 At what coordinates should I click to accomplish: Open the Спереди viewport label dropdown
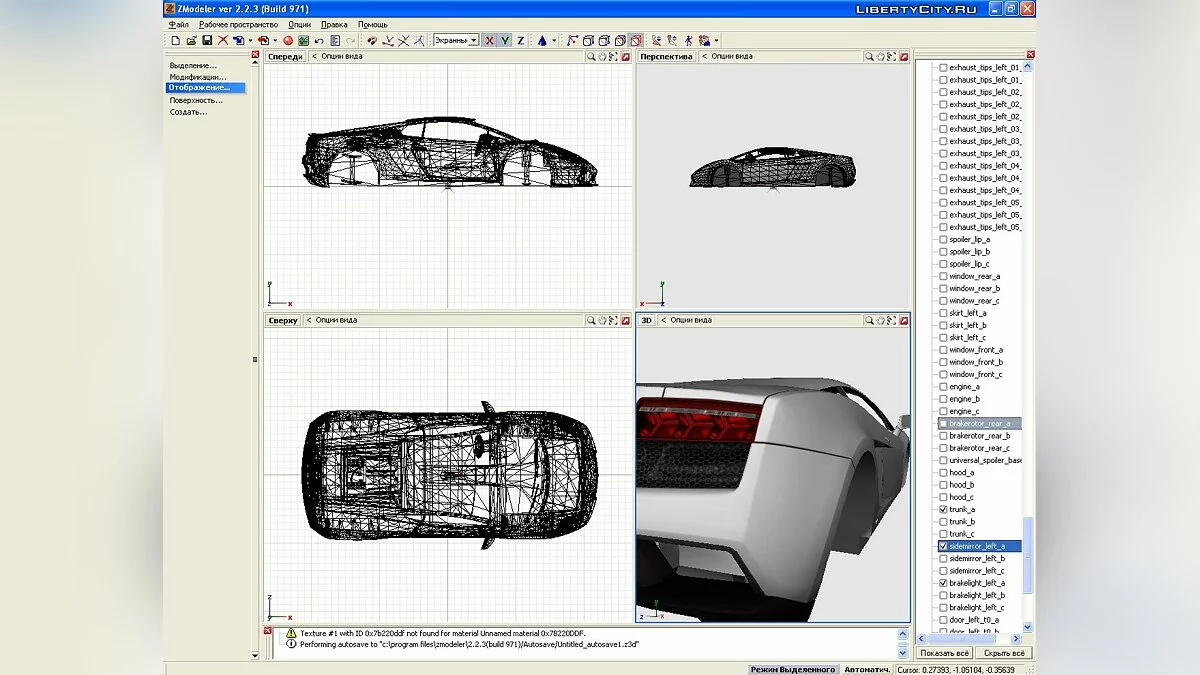coord(285,56)
